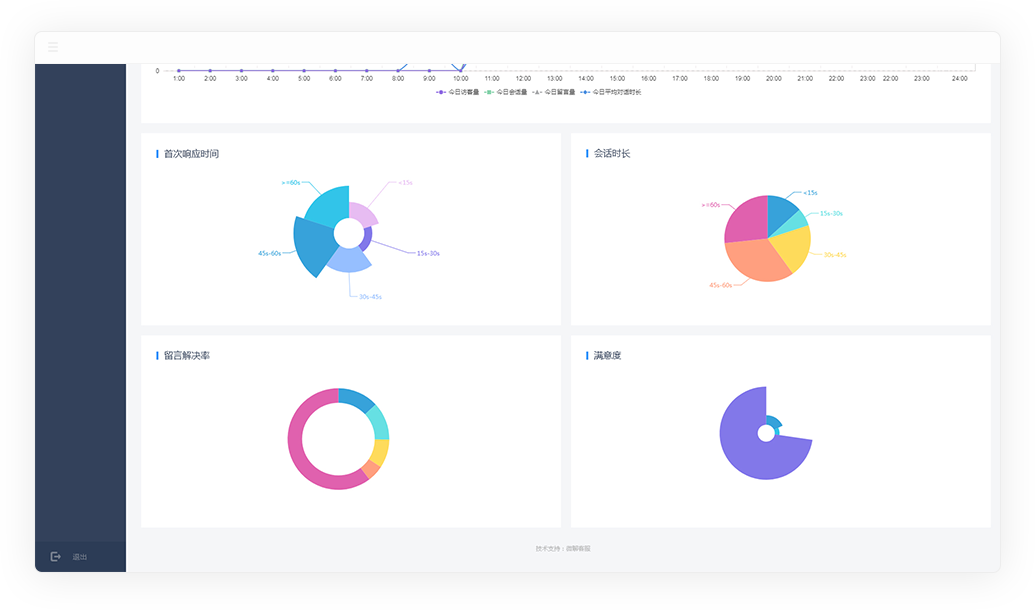This screenshot has width=1035, height=610.
Task: Click the 12:00 axis label
Action: tap(523, 79)
